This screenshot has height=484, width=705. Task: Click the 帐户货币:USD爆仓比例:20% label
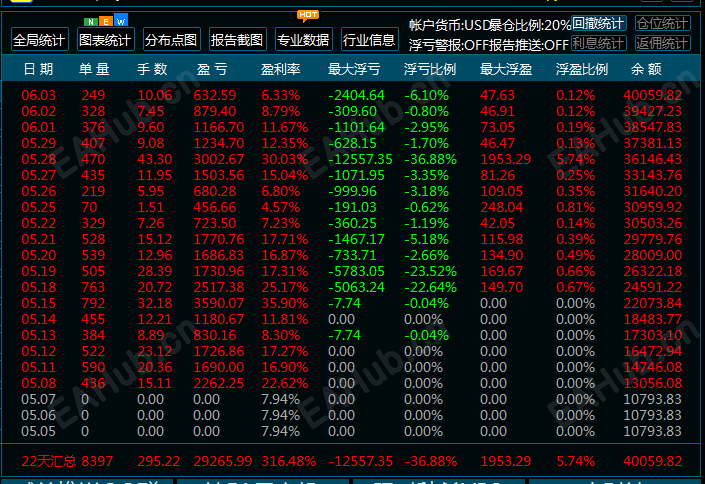490,25
